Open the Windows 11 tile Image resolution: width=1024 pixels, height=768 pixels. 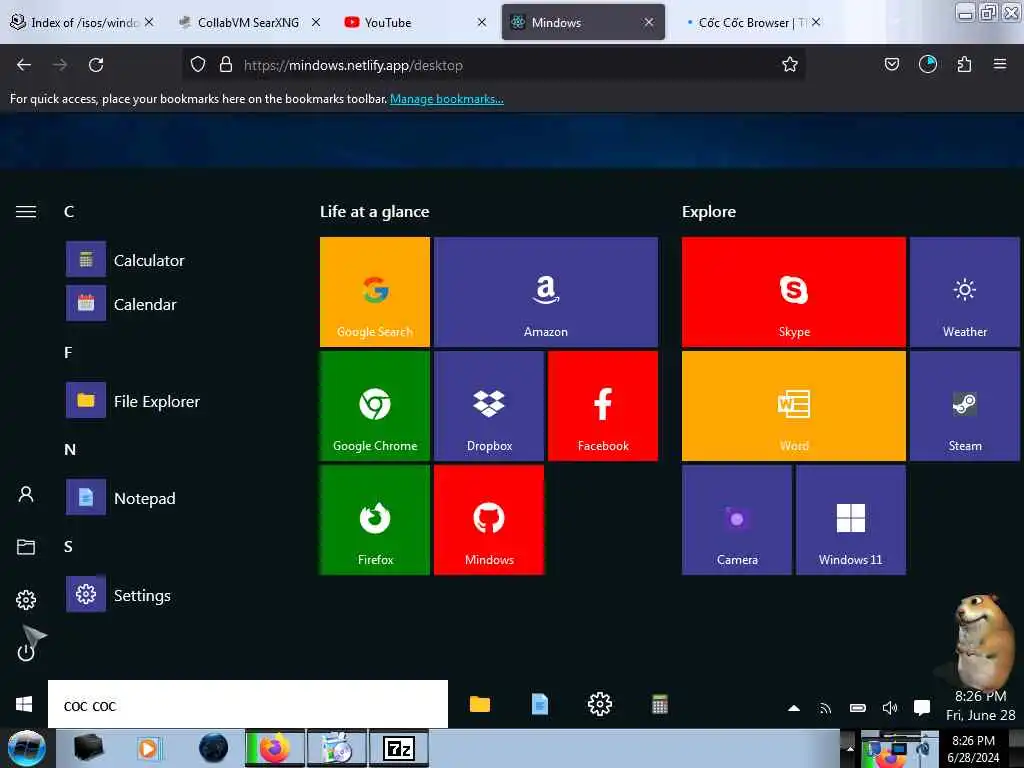(x=850, y=520)
